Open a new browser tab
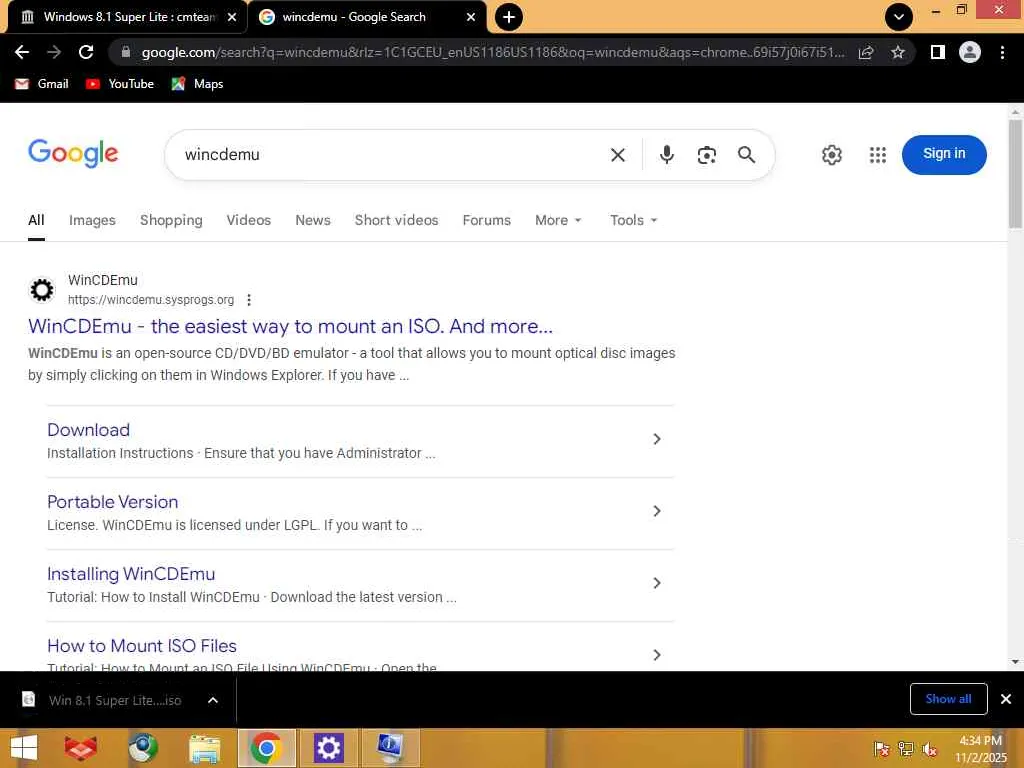 [509, 17]
